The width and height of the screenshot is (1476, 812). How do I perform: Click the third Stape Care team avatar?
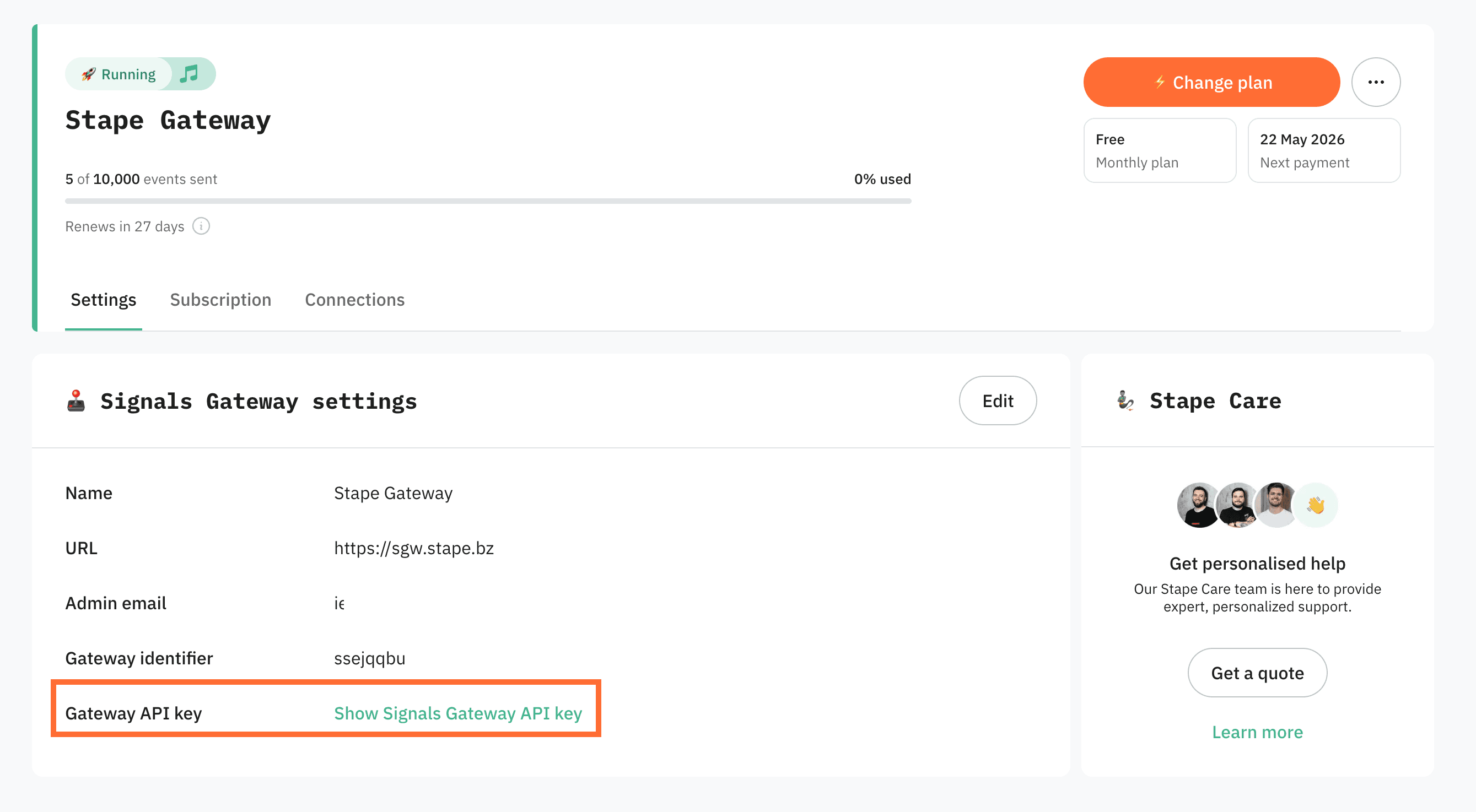[x=1276, y=505]
